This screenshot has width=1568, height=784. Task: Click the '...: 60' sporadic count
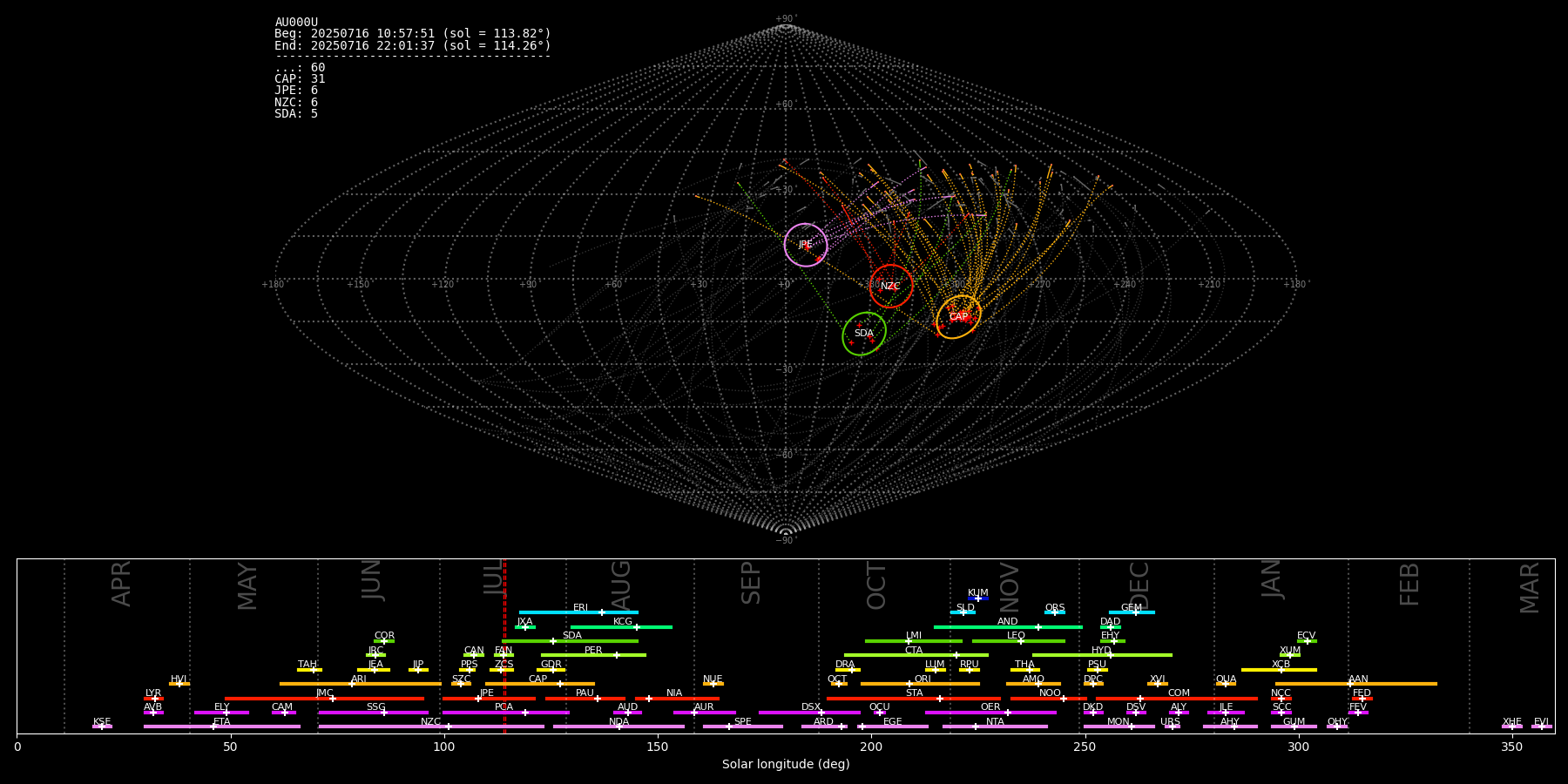point(300,68)
